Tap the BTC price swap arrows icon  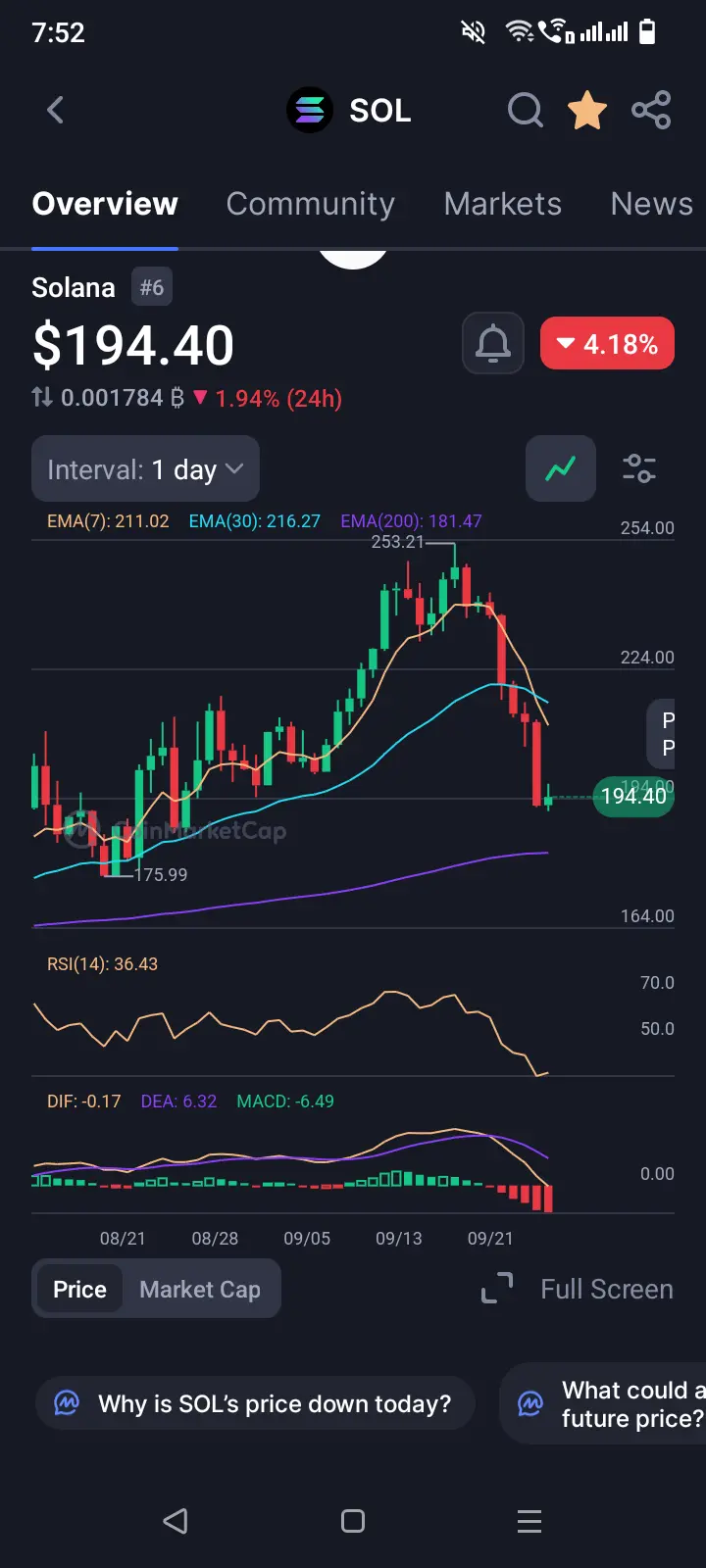[42, 398]
